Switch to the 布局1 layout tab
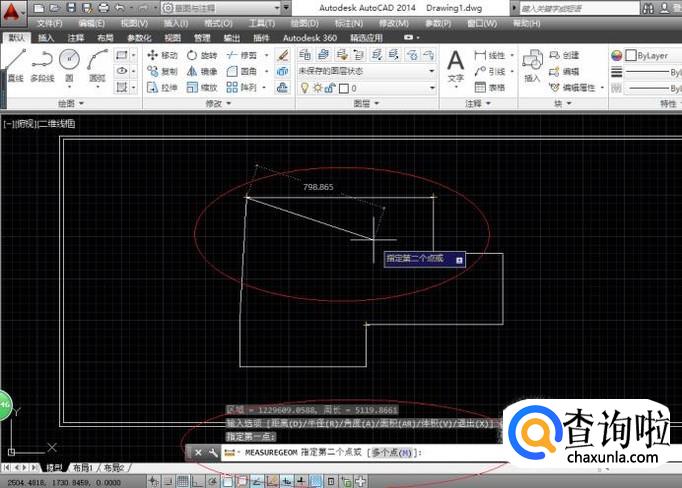The image size is (682, 488). 83,467
